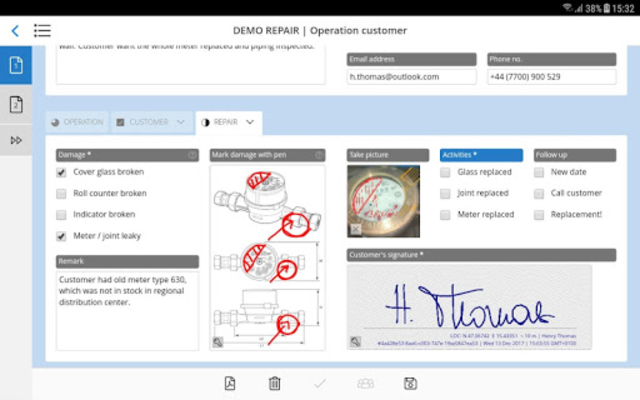Viewport: 640px width, 400px height.
Task: Switch to the OPERATION tab
Action: [x=77, y=122]
